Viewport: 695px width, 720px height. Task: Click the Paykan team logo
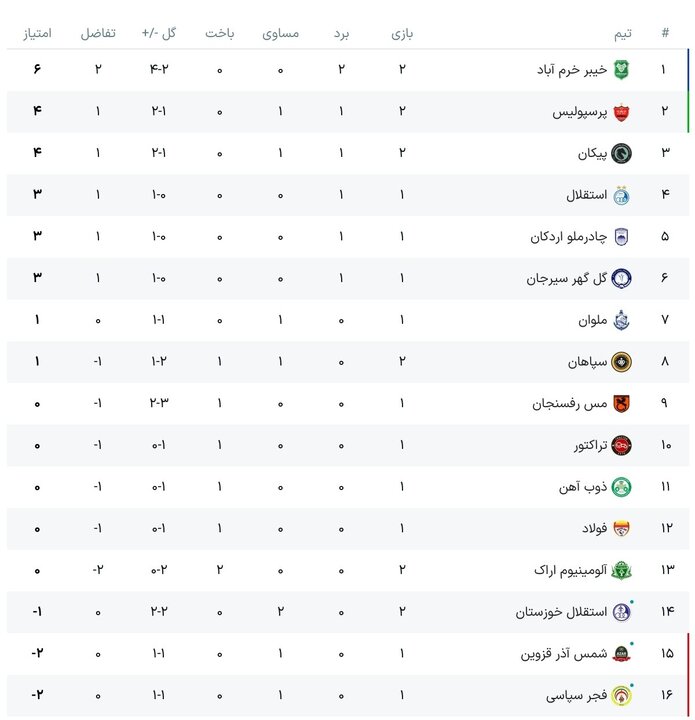point(621,153)
